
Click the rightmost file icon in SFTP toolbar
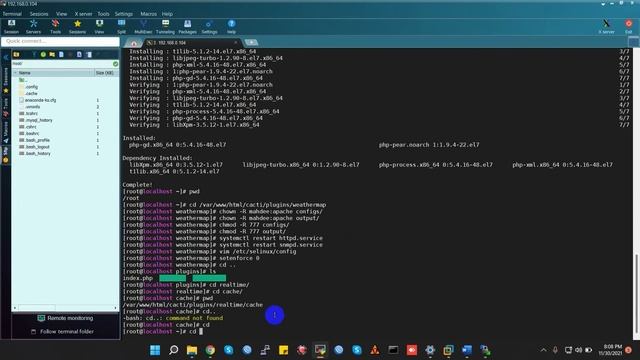point(89,54)
